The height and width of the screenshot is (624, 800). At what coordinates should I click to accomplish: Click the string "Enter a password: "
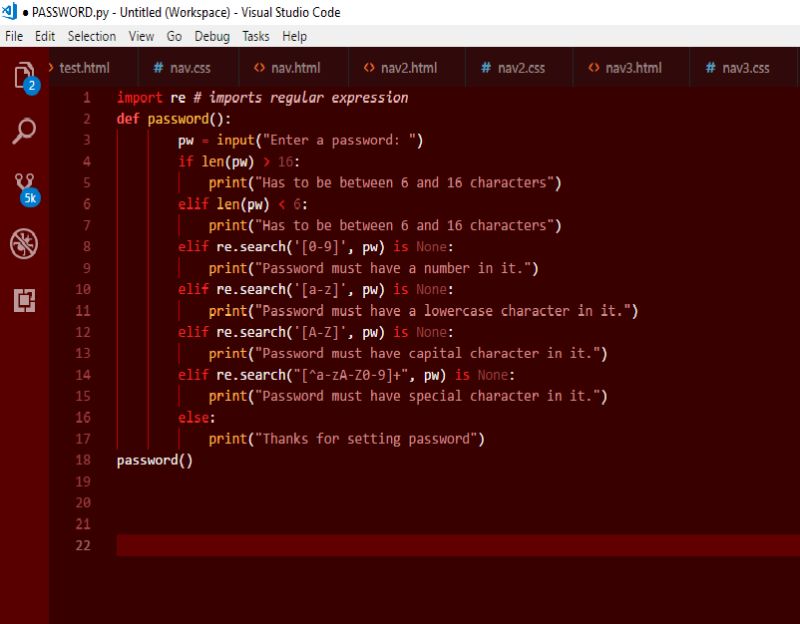339,140
